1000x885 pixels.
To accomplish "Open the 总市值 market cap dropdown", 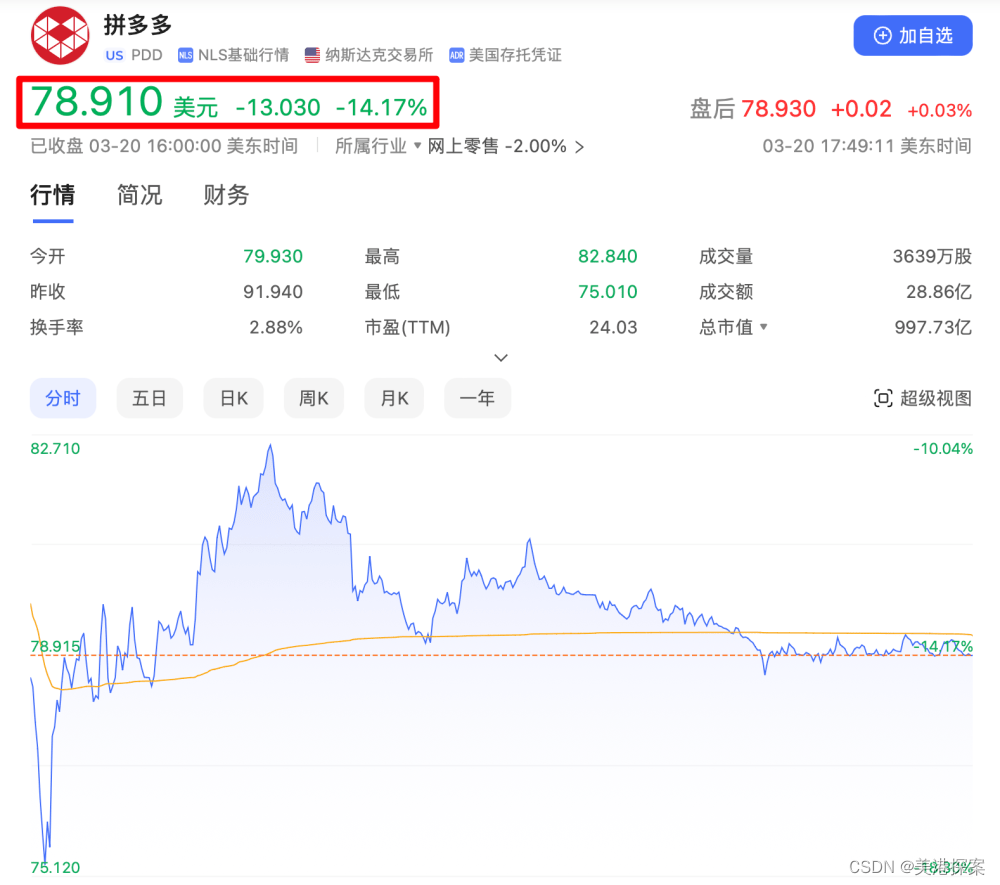I will click(x=763, y=327).
